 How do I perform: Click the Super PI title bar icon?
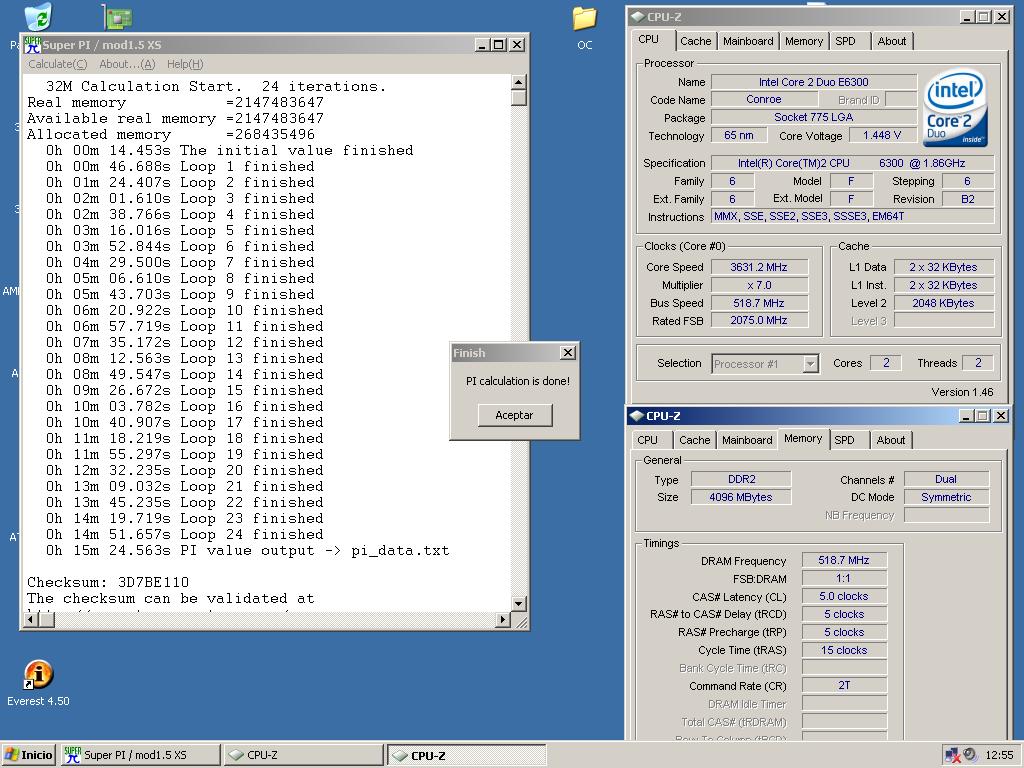click(33, 44)
